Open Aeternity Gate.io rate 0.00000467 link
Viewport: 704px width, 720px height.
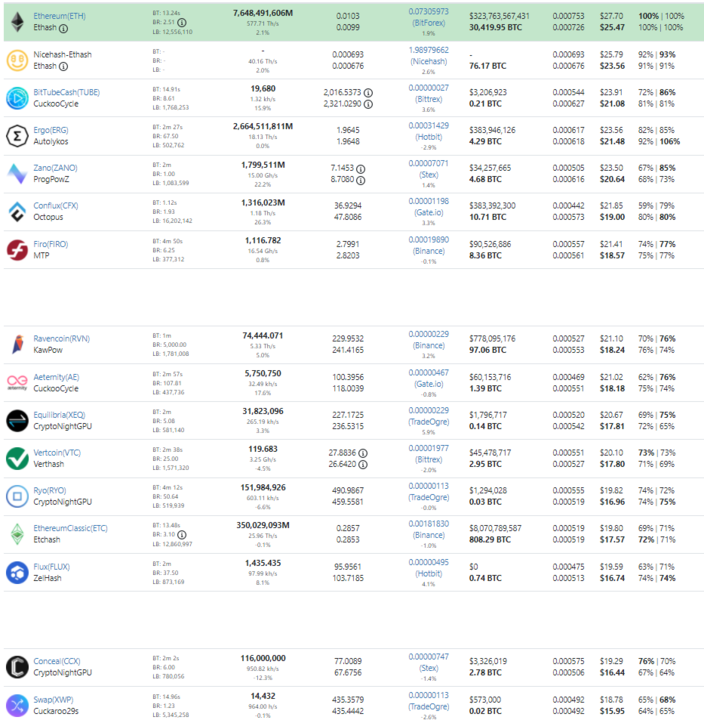(x=428, y=372)
